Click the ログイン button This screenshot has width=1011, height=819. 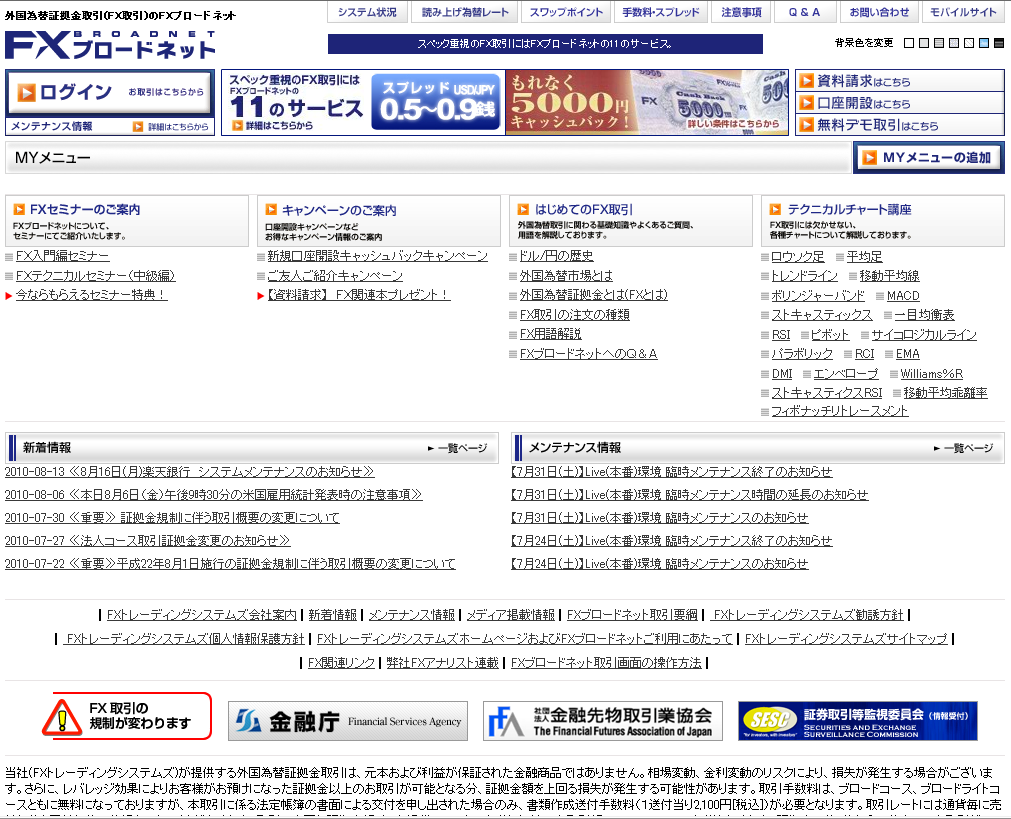pyautogui.click(x=110, y=93)
